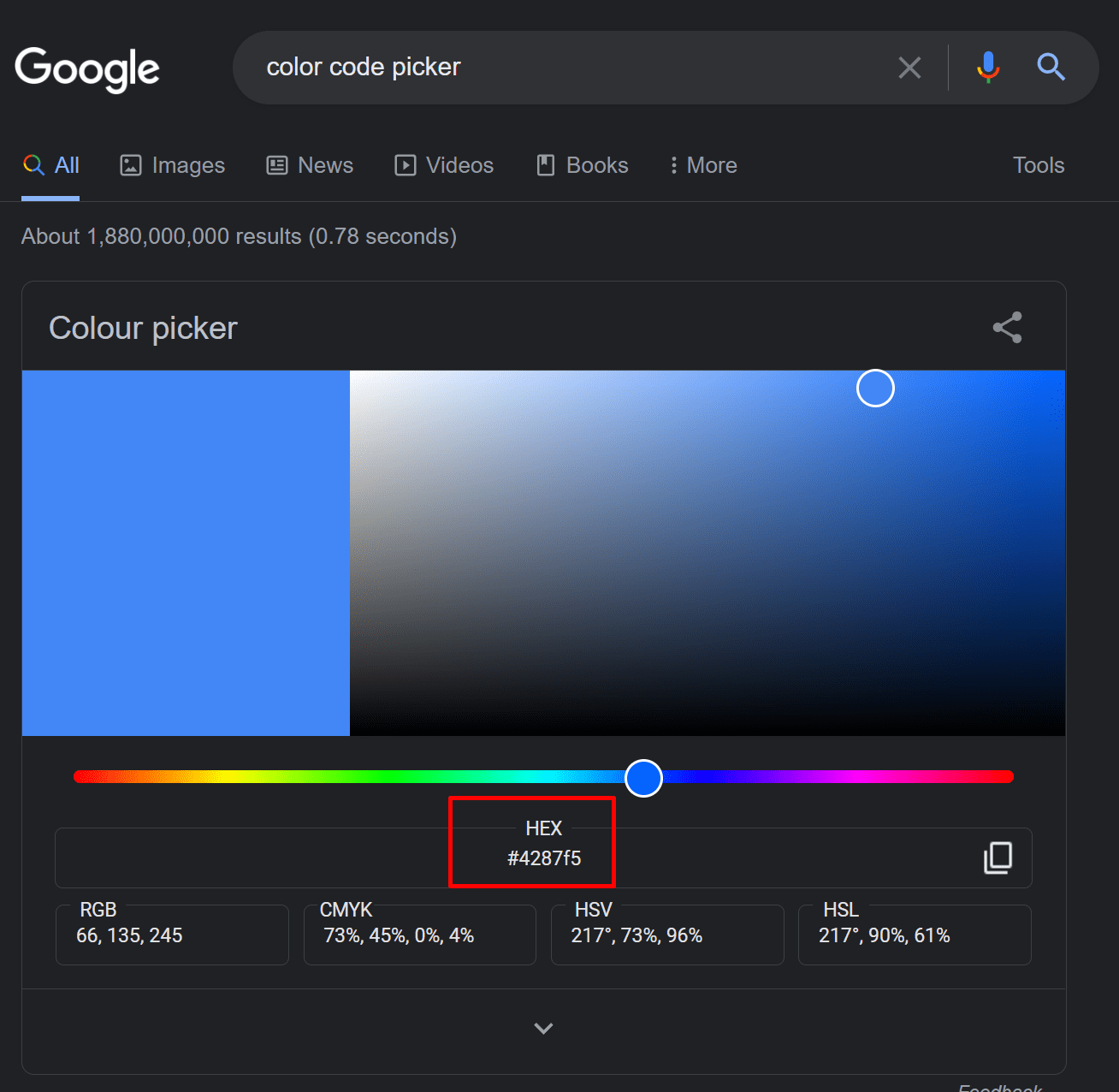Click the magnifying glass search button

[1051, 67]
